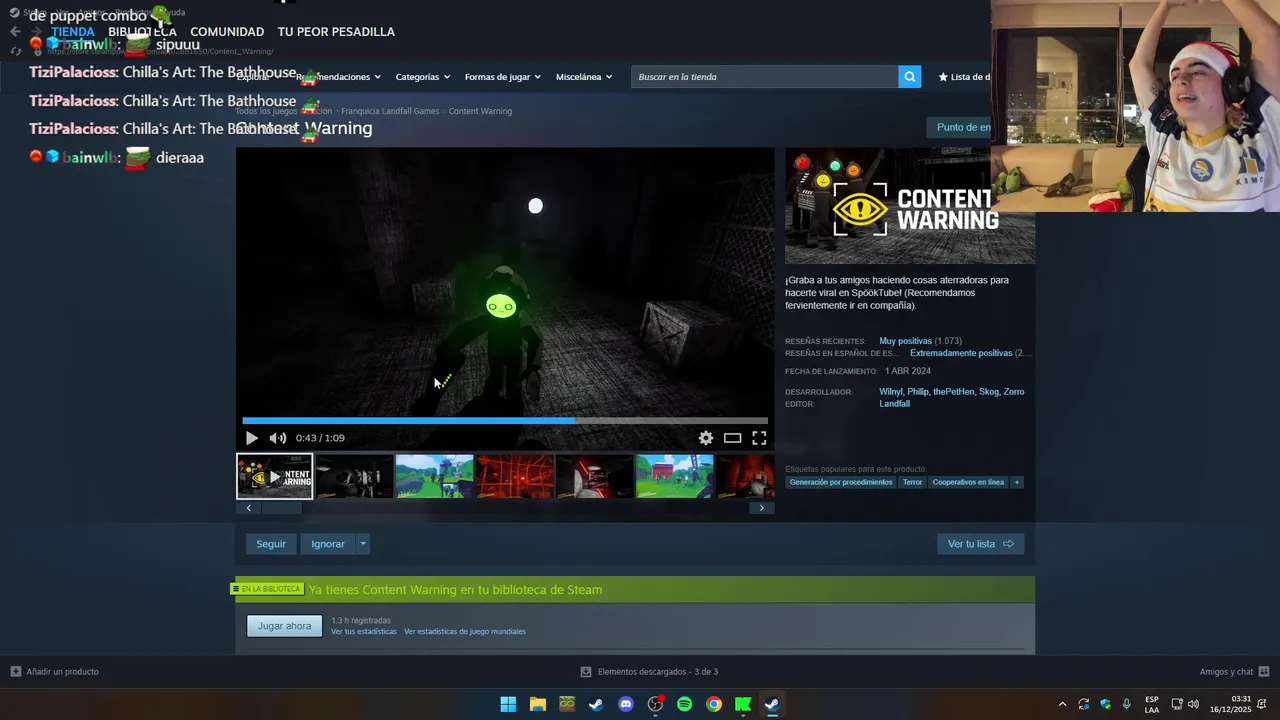The width and height of the screenshot is (1280, 720).
Task: Open the green Kick app in the taskbar
Action: tap(743, 704)
